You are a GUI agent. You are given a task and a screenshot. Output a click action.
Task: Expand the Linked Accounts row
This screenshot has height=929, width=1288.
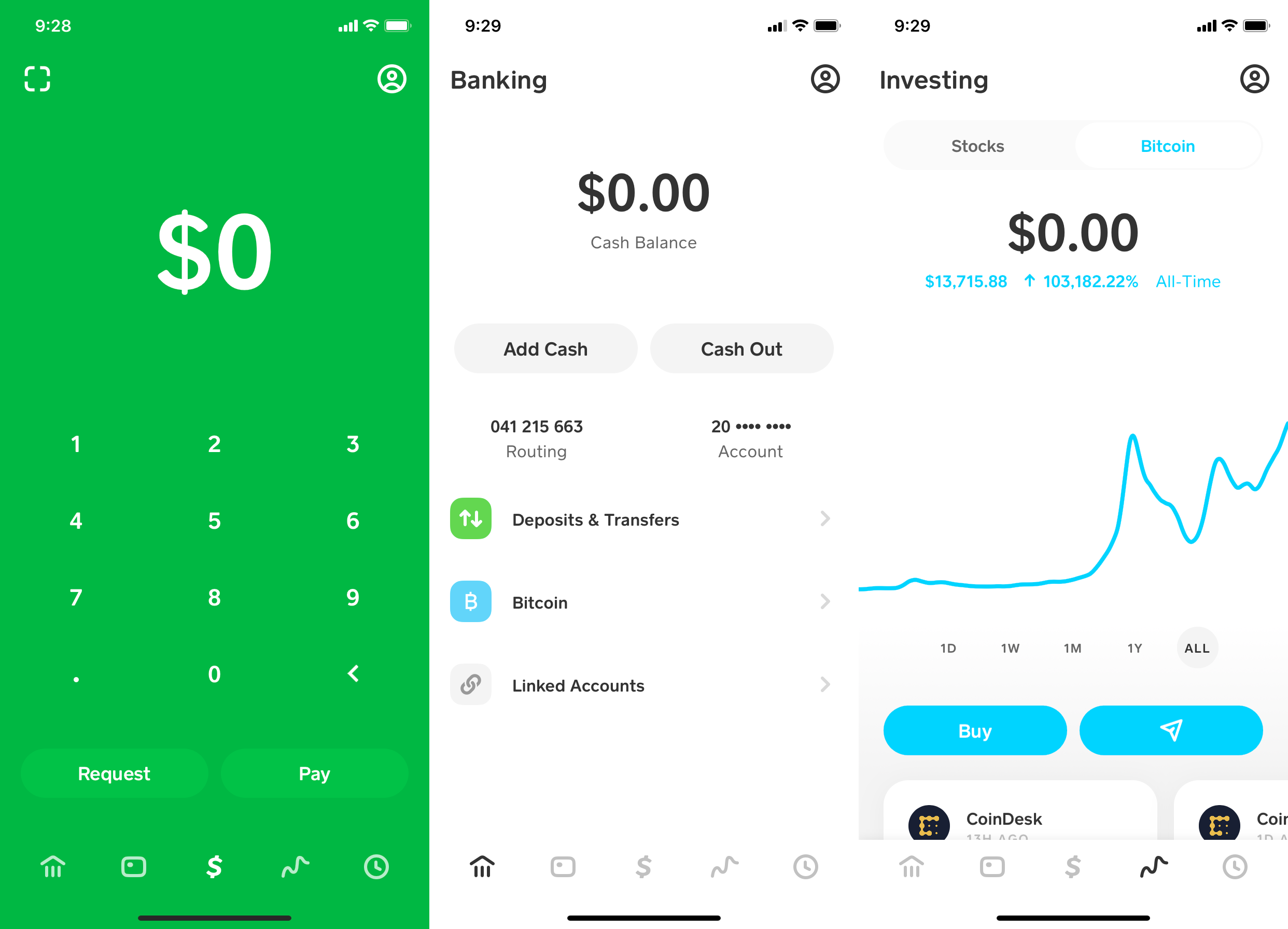(645, 686)
